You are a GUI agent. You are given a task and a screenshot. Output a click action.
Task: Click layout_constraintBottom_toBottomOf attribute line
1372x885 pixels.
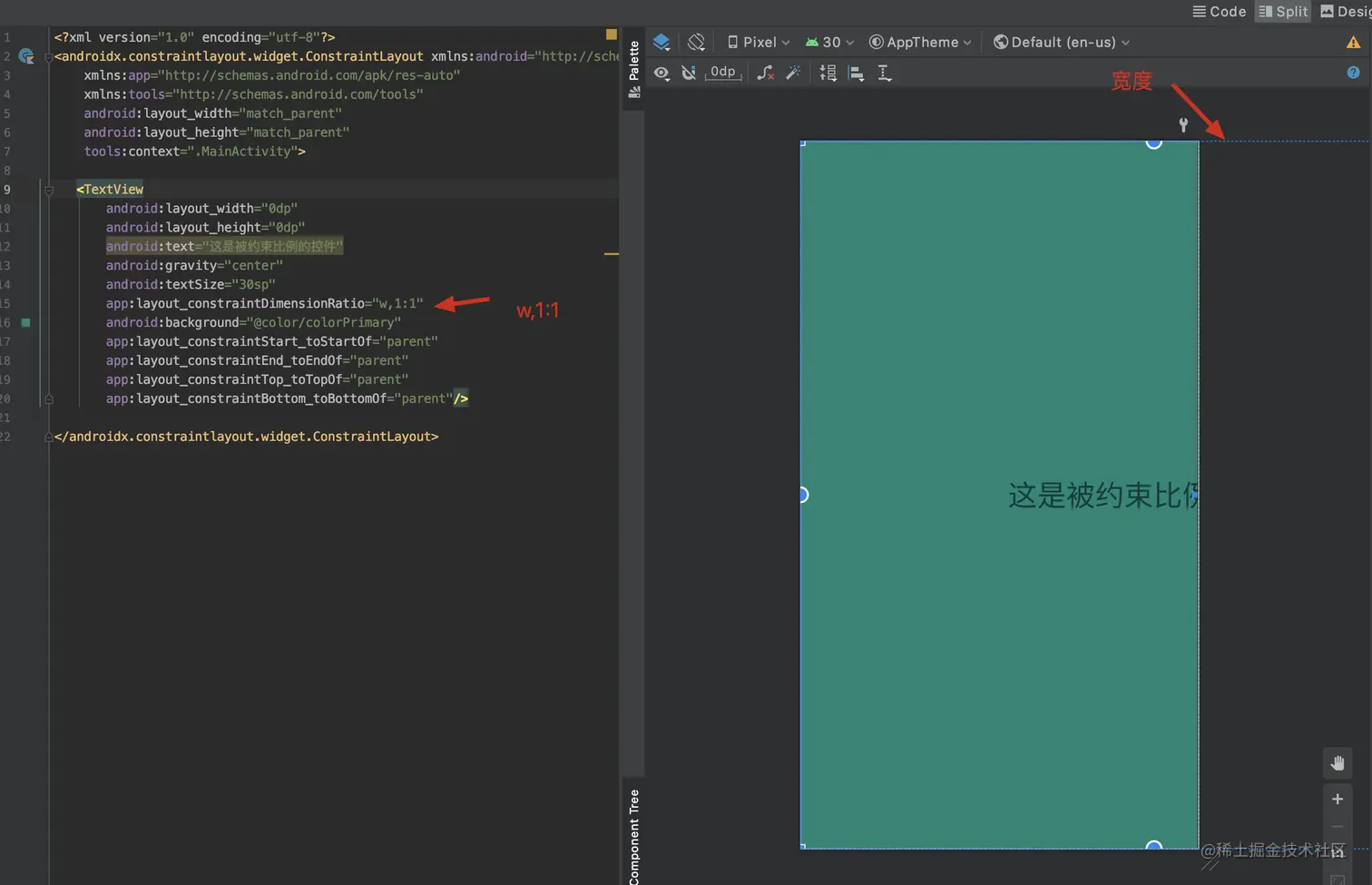pos(287,398)
